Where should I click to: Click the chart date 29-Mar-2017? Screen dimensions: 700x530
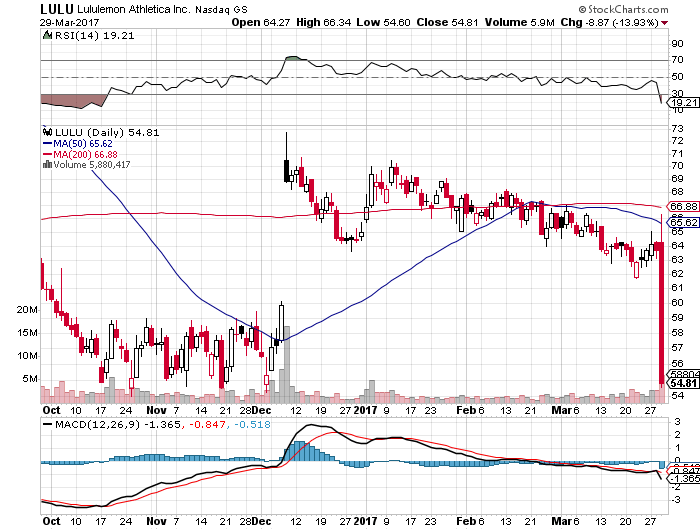pos(69,22)
